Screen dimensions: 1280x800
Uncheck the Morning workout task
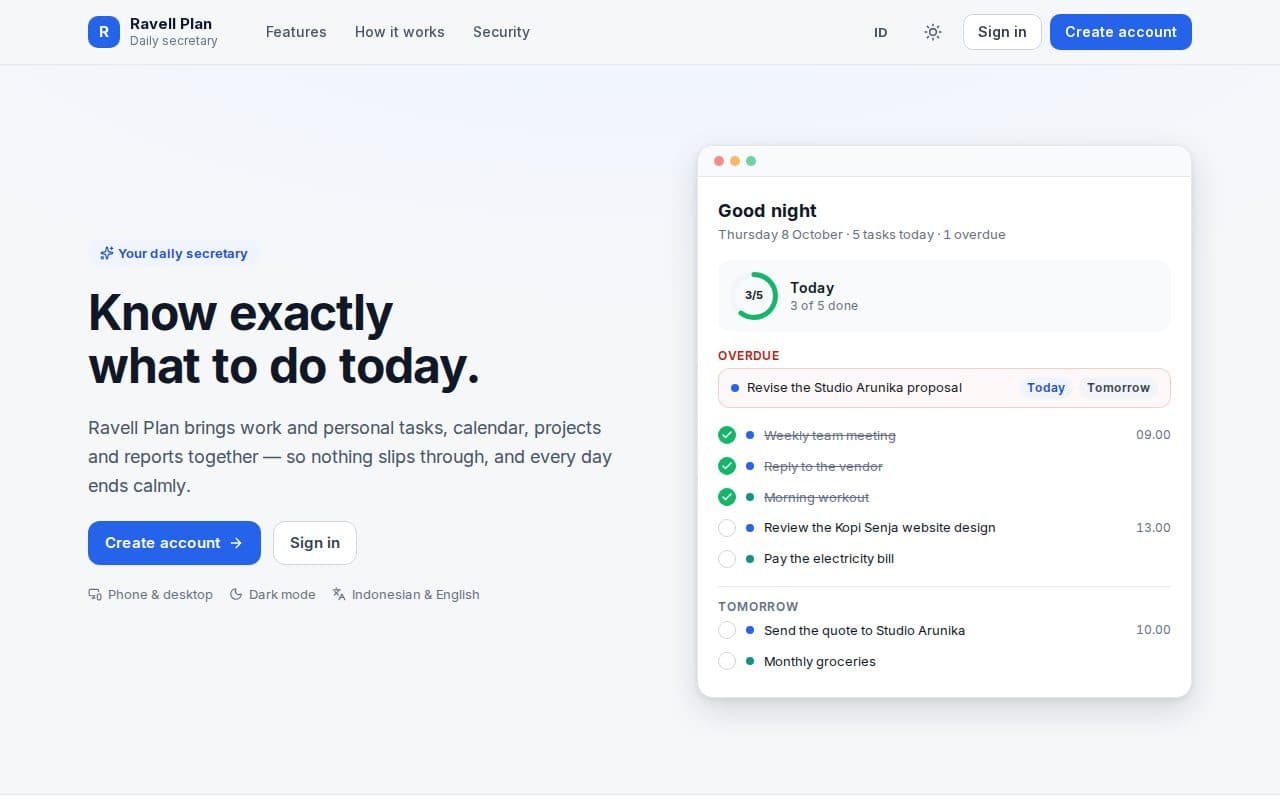(x=727, y=497)
